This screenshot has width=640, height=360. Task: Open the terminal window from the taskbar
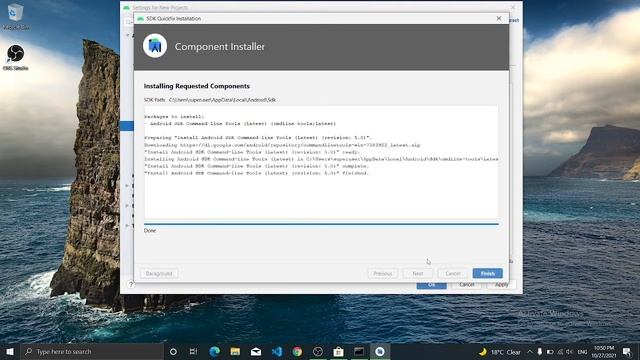tap(359, 351)
